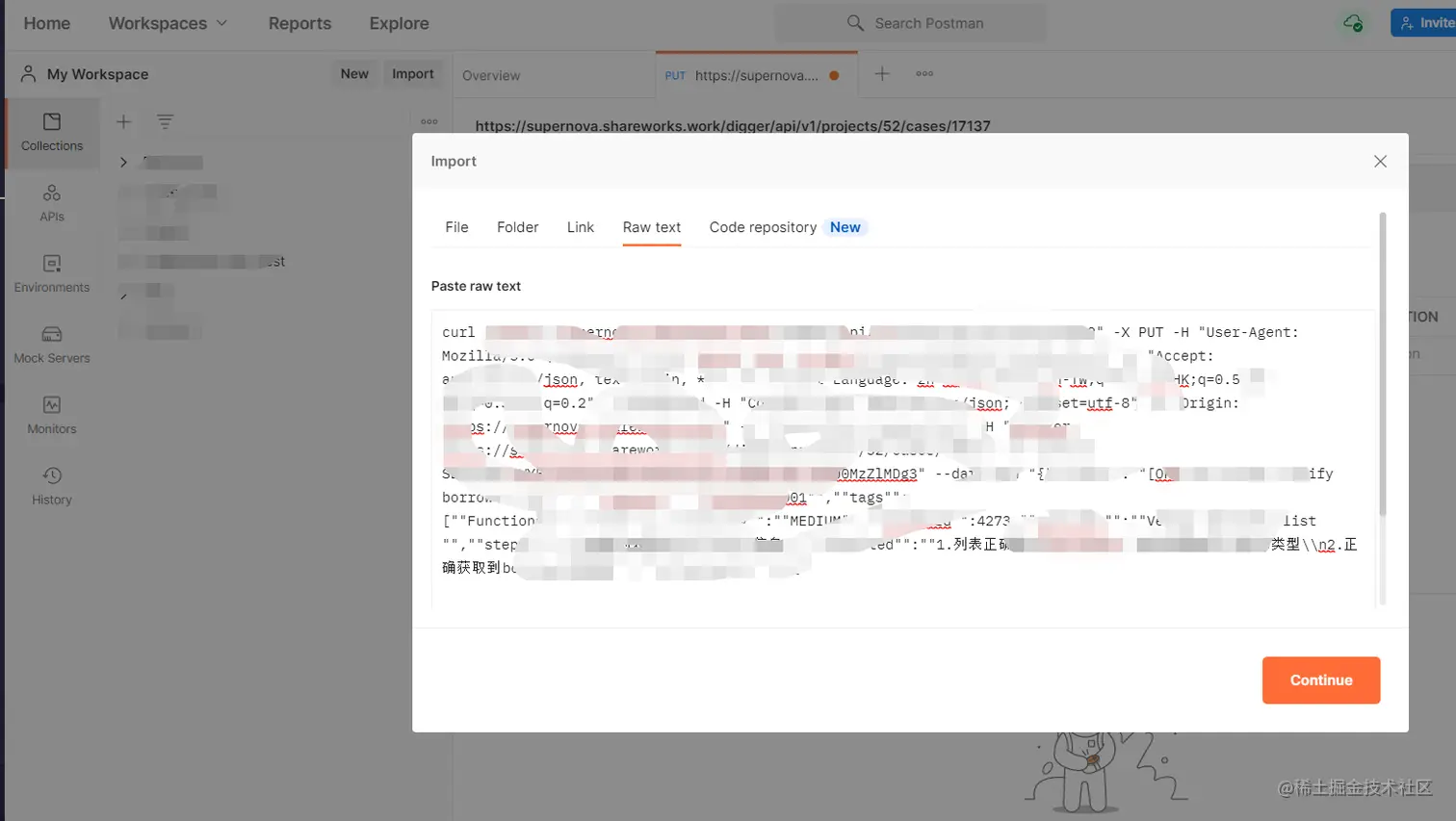
Task: Open the collections panel three-dot options
Action: coord(429,121)
